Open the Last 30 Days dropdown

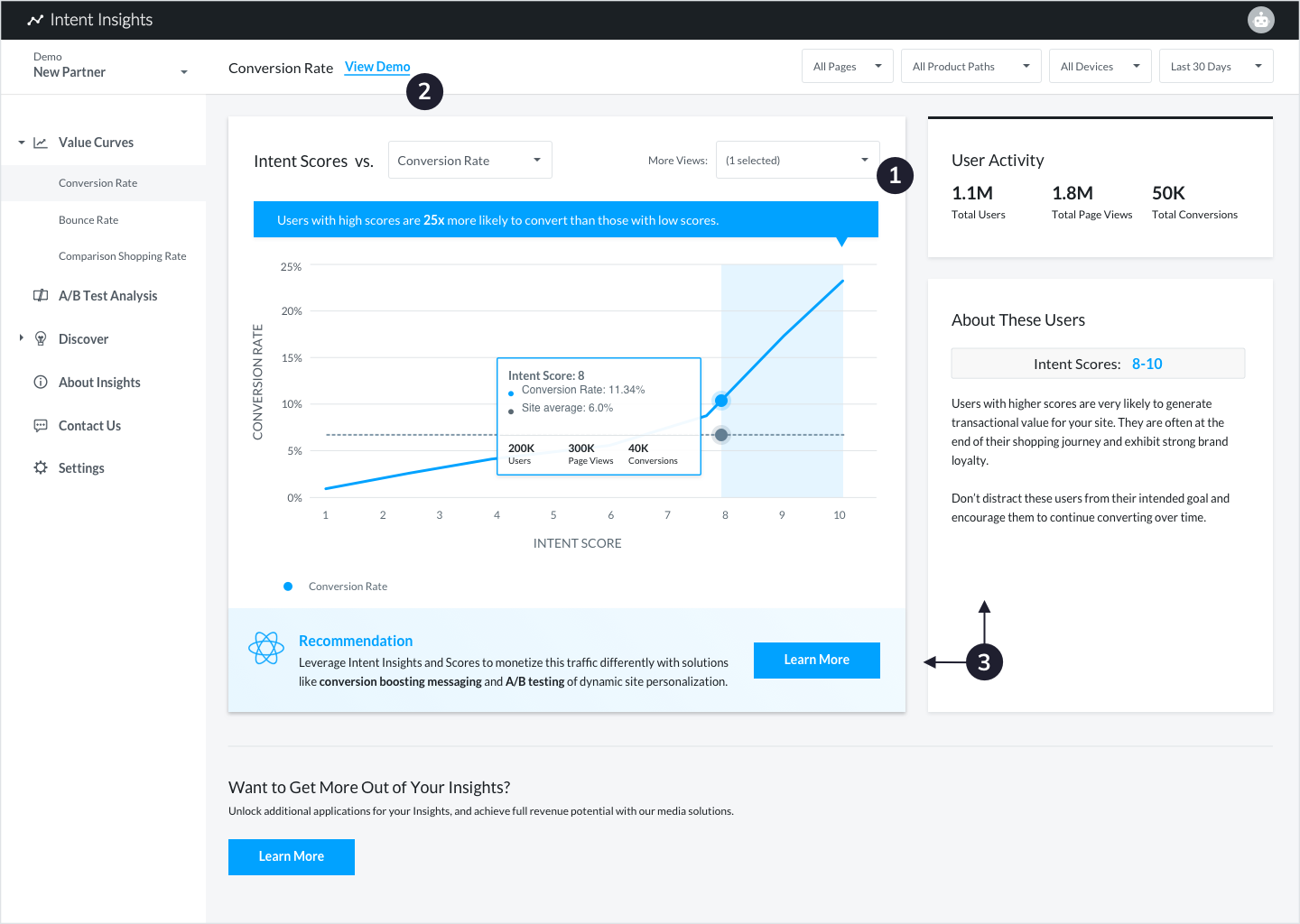pos(1215,67)
